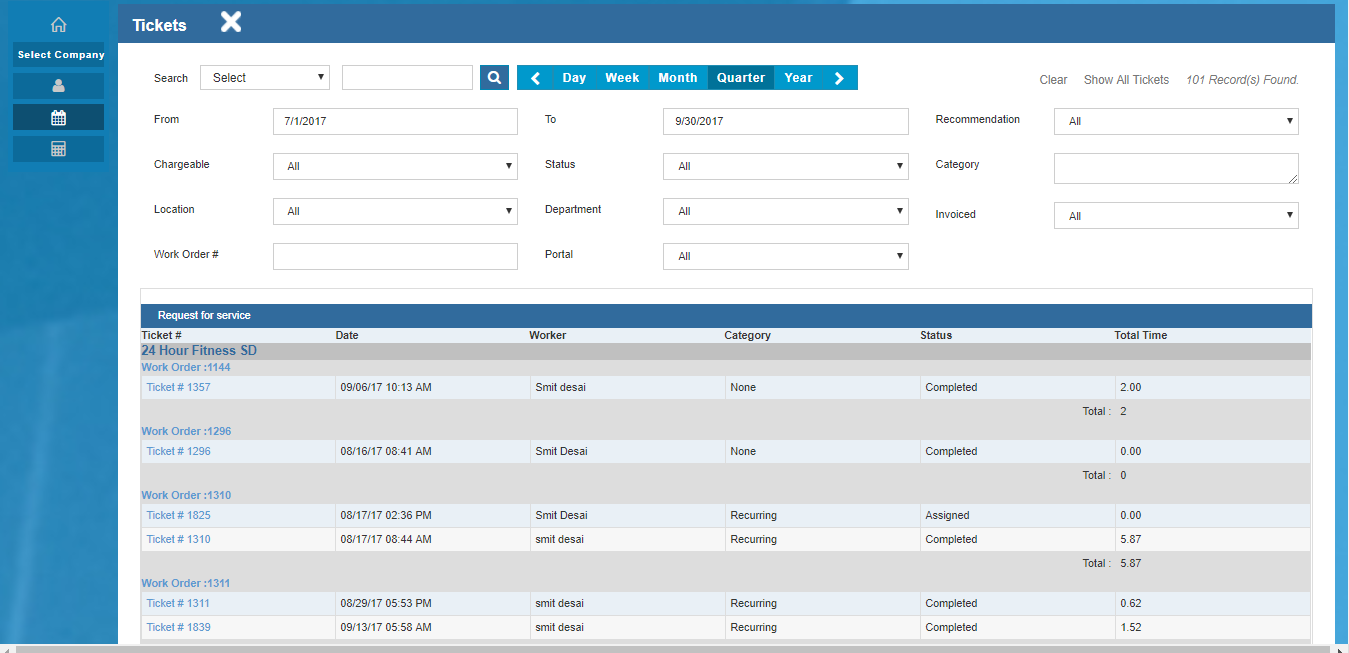Viewport: 1349px width, 653px height.
Task: Switch to the Month view tab
Action: point(677,78)
